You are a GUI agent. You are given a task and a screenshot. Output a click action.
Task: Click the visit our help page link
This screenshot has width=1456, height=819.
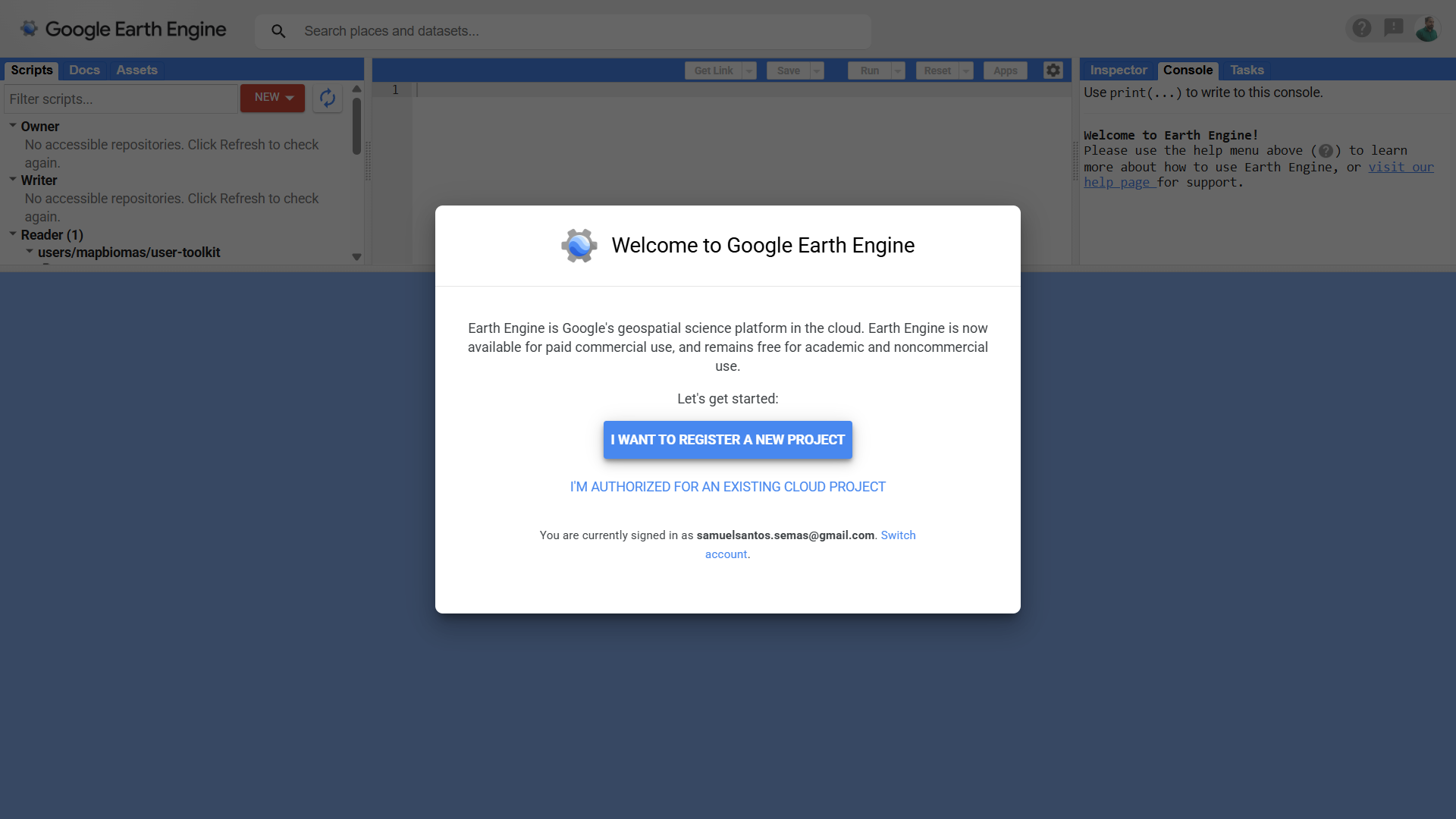1401,167
